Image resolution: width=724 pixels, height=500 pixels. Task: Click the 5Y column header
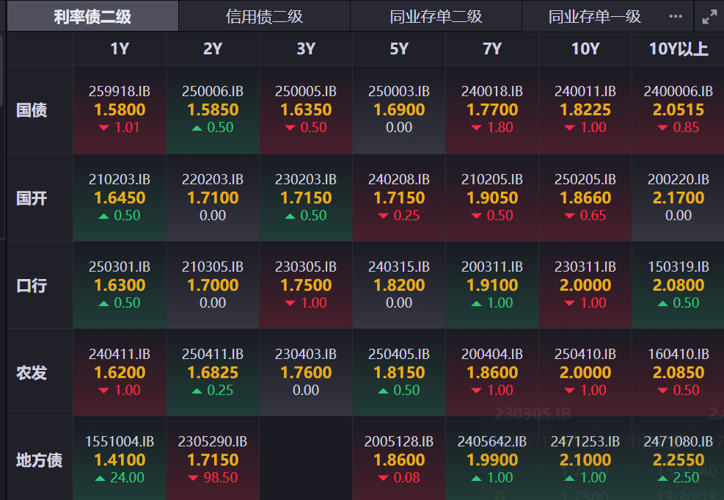point(399,49)
